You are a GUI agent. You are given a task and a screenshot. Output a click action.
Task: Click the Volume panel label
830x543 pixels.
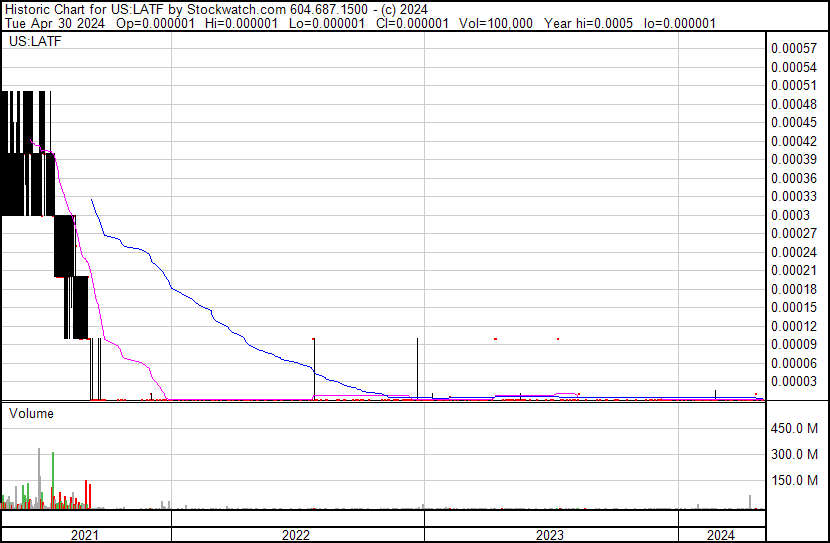point(31,413)
